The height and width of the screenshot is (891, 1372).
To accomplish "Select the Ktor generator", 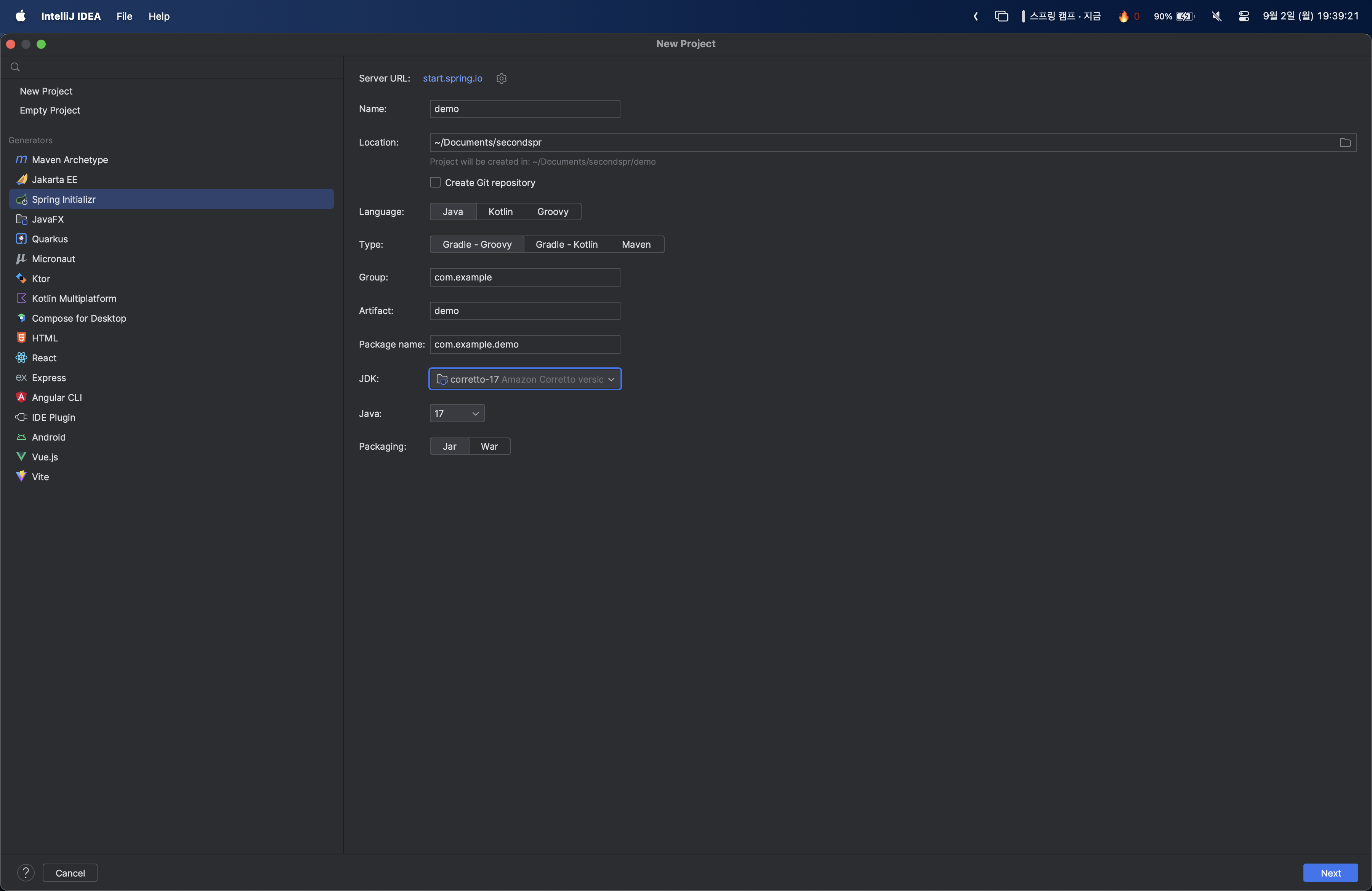I will coord(40,278).
